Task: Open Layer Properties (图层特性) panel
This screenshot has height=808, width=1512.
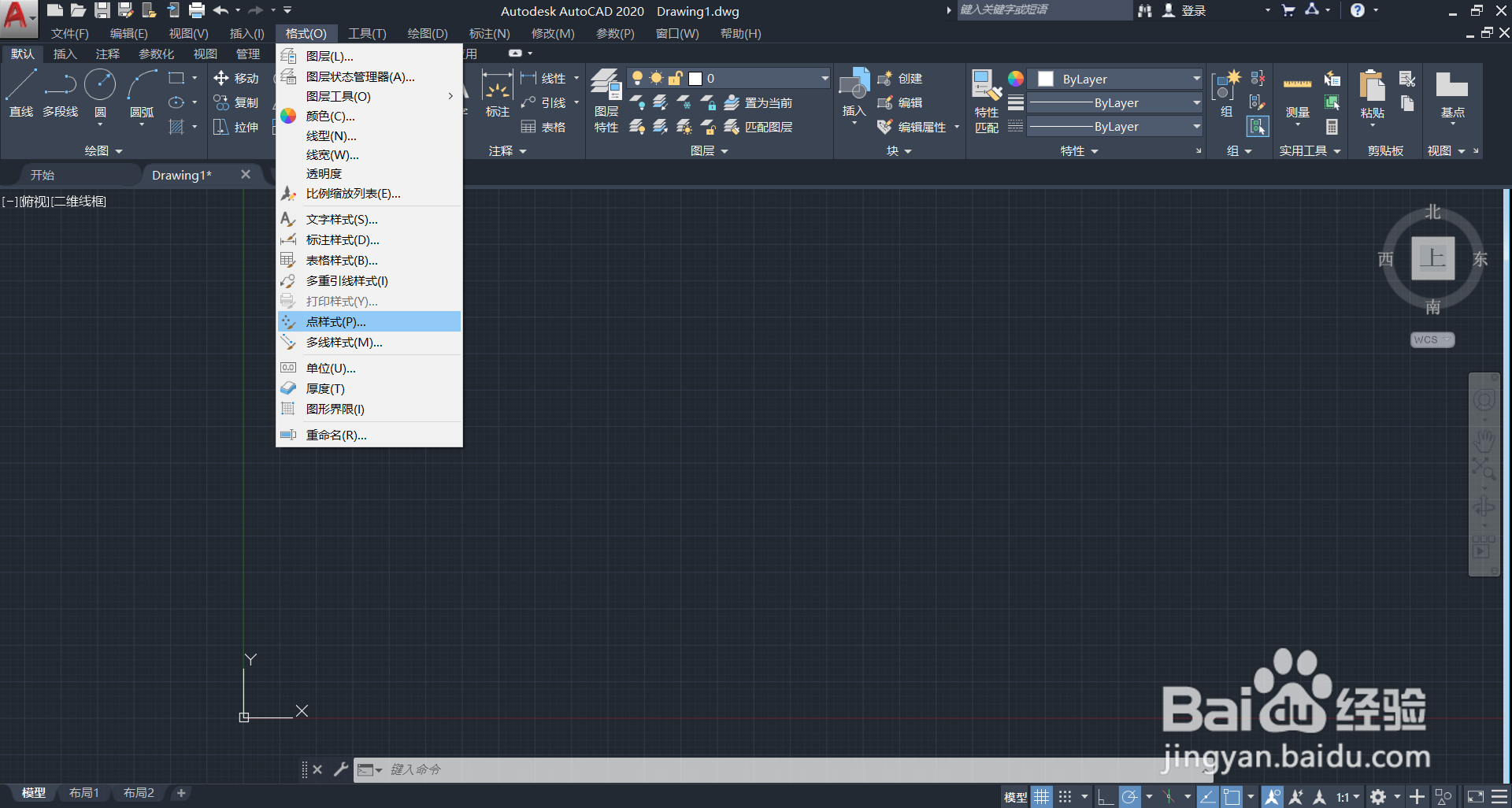Action: (606, 101)
